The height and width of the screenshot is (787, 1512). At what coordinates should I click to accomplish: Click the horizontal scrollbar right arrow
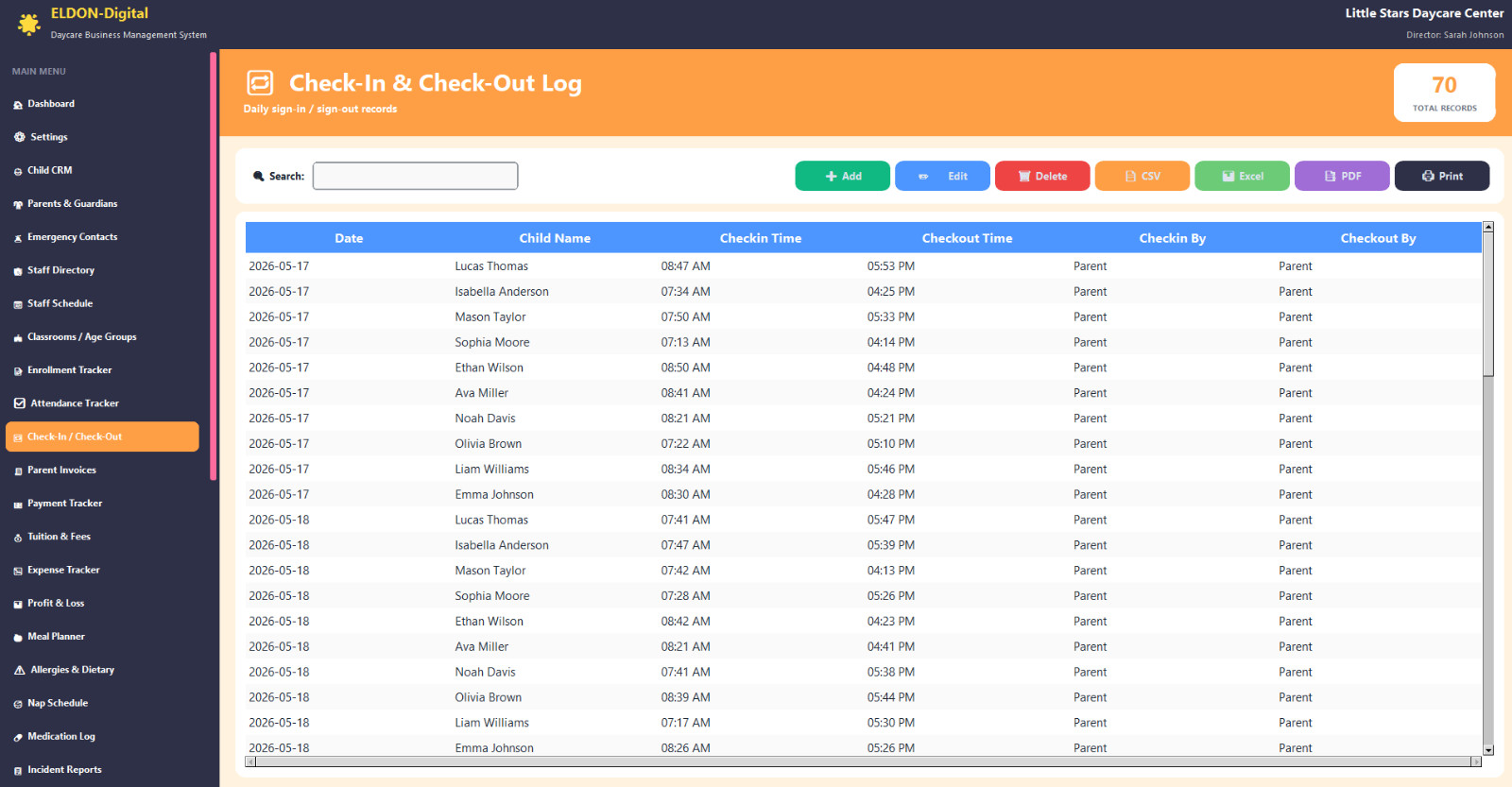tap(1476, 761)
